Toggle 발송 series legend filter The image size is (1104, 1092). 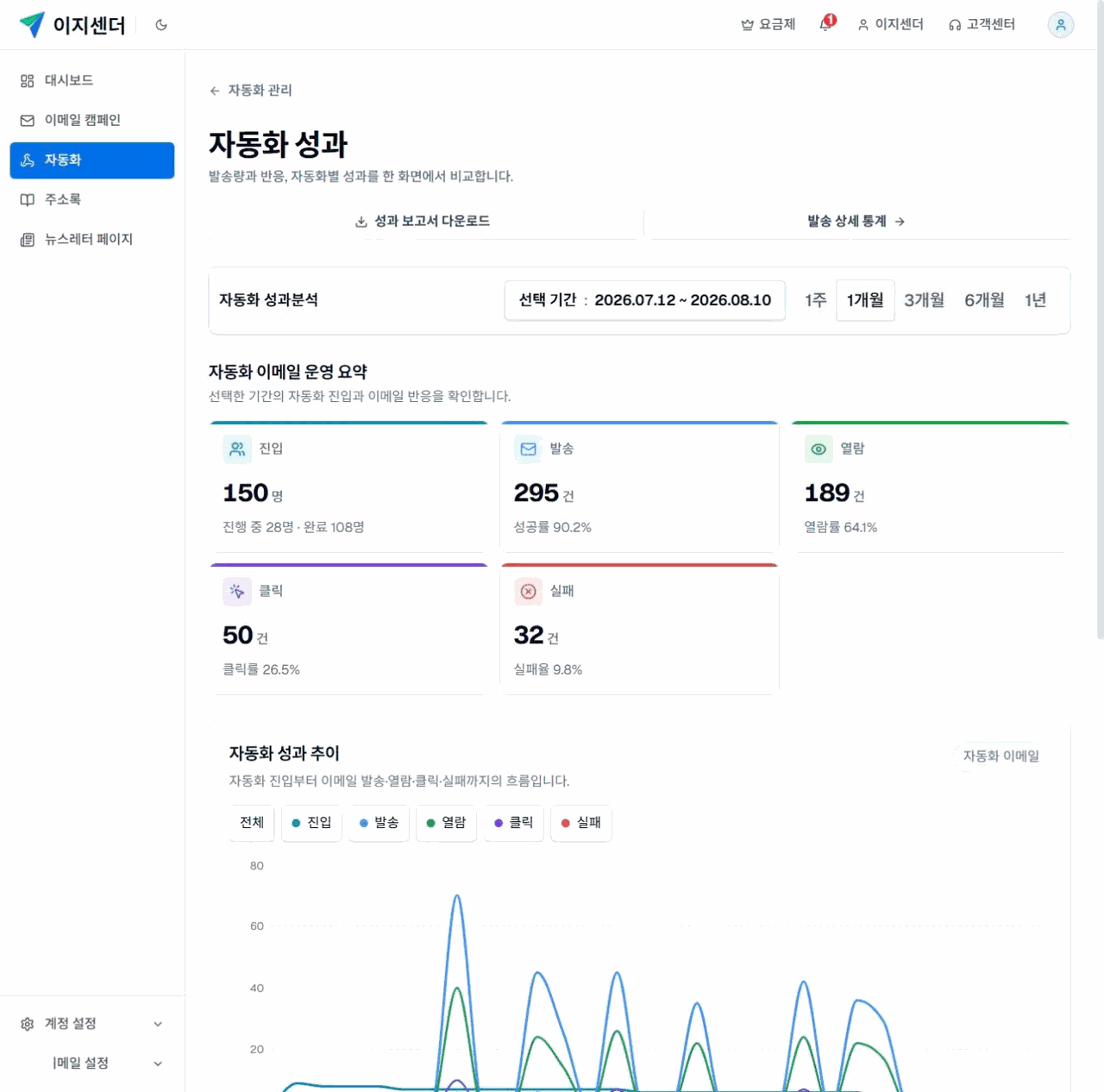pyautogui.click(x=379, y=823)
